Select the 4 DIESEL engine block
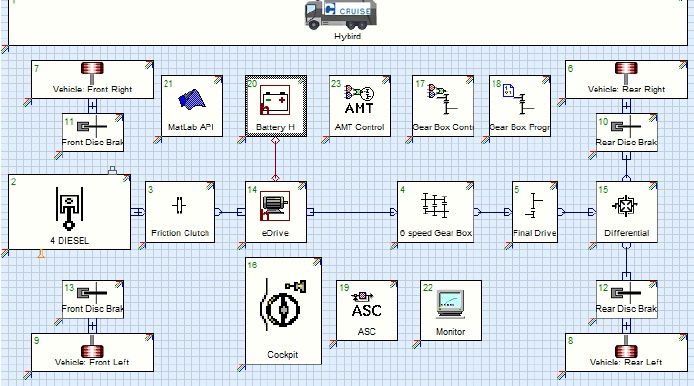Image resolution: width=694 pixels, height=386 pixels. coord(69,212)
